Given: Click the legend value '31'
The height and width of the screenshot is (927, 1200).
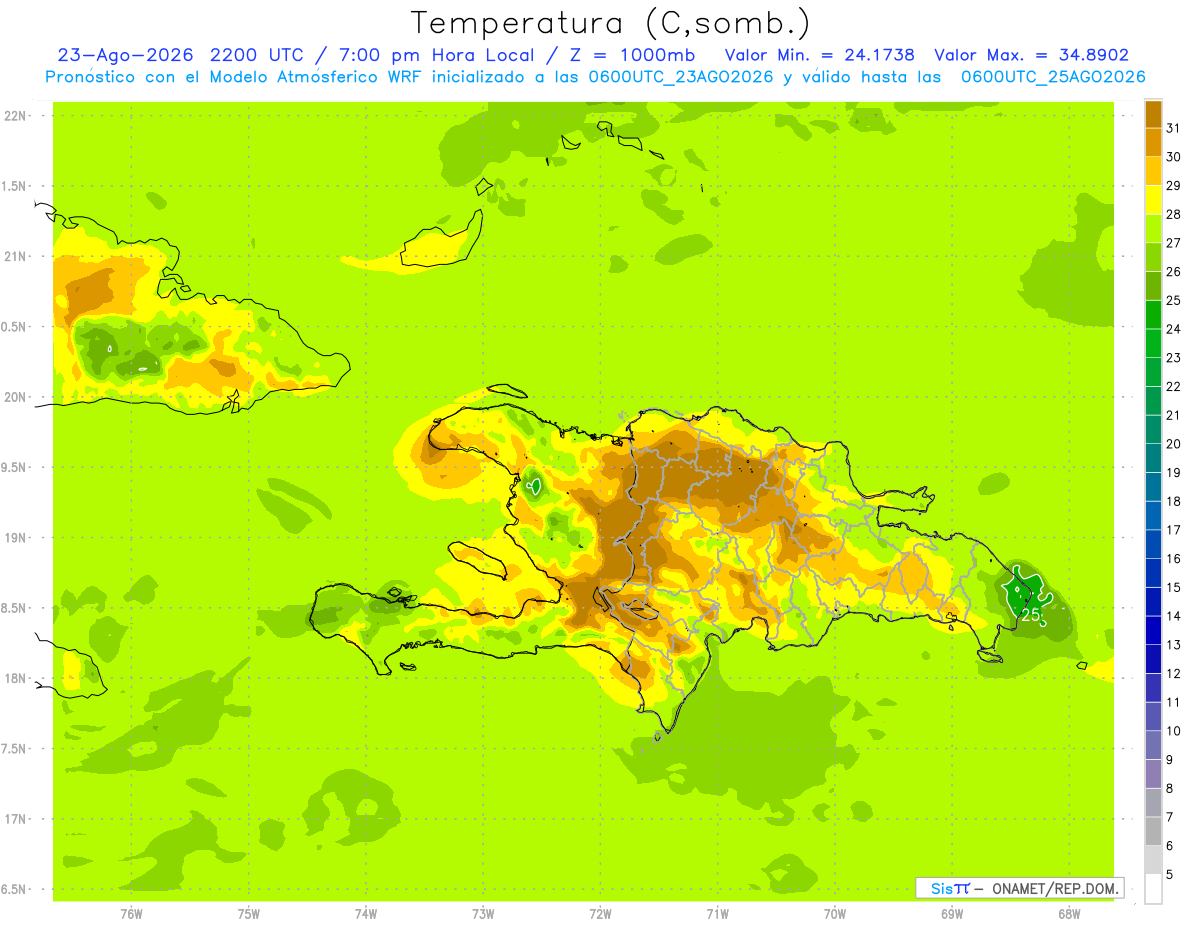Looking at the screenshot, I should pyautogui.click(x=1174, y=128).
